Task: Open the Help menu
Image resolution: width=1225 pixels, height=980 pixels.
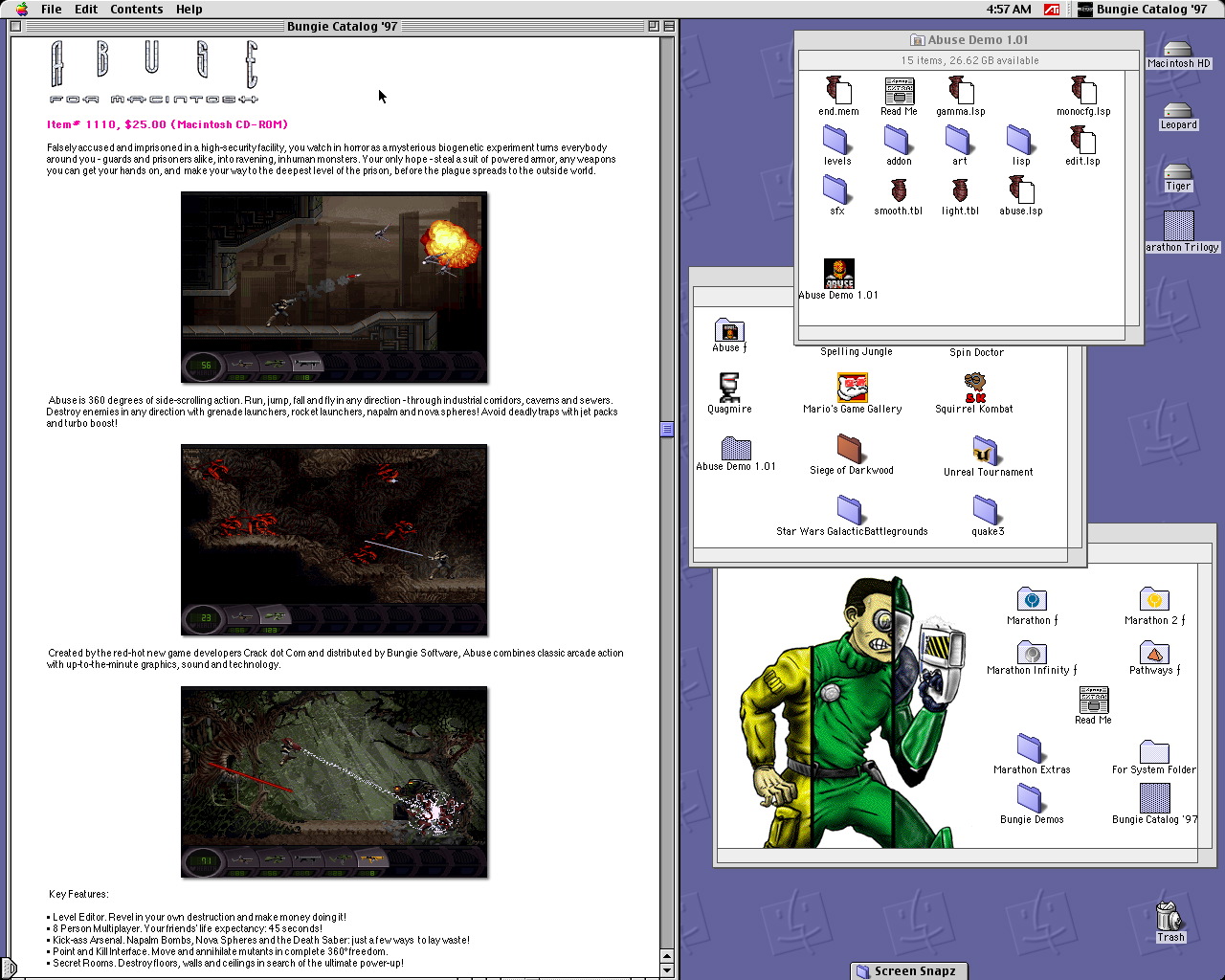Action: pyautogui.click(x=189, y=9)
